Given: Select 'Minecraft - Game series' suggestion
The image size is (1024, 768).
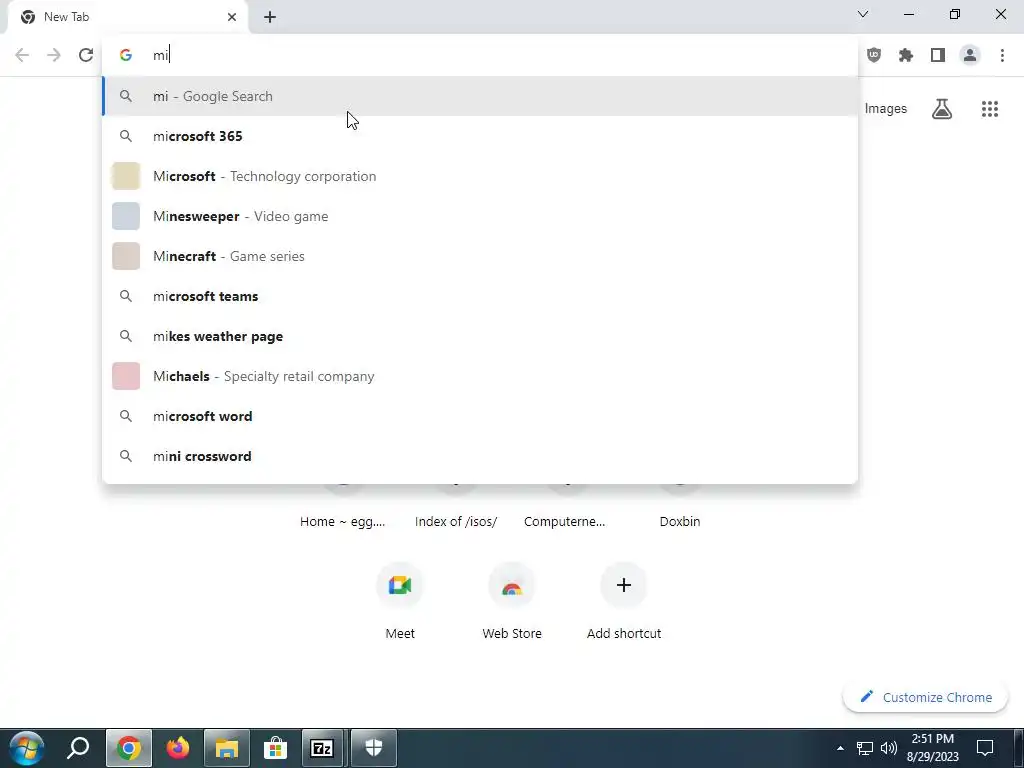Looking at the screenshot, I should point(480,256).
